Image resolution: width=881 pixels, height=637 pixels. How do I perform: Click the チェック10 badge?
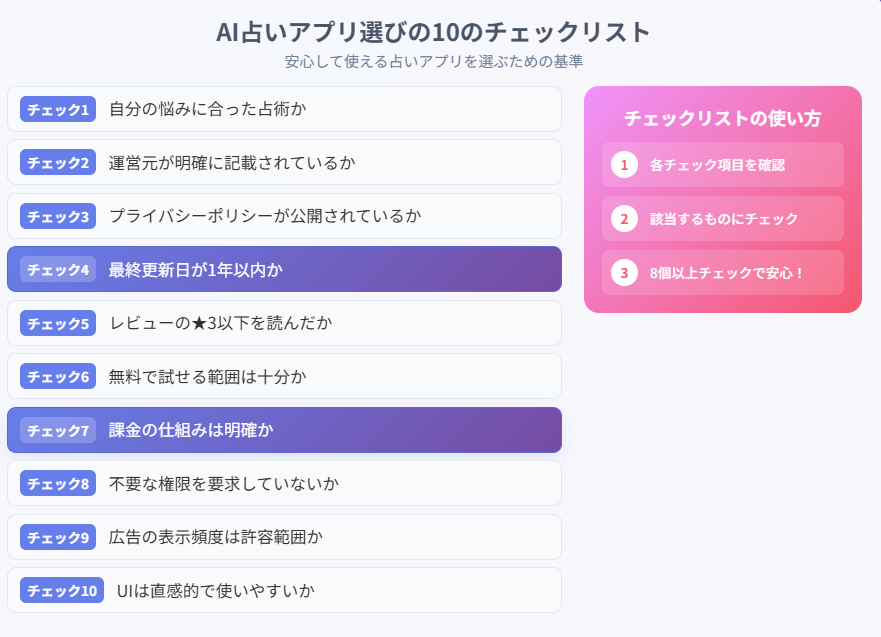point(62,590)
